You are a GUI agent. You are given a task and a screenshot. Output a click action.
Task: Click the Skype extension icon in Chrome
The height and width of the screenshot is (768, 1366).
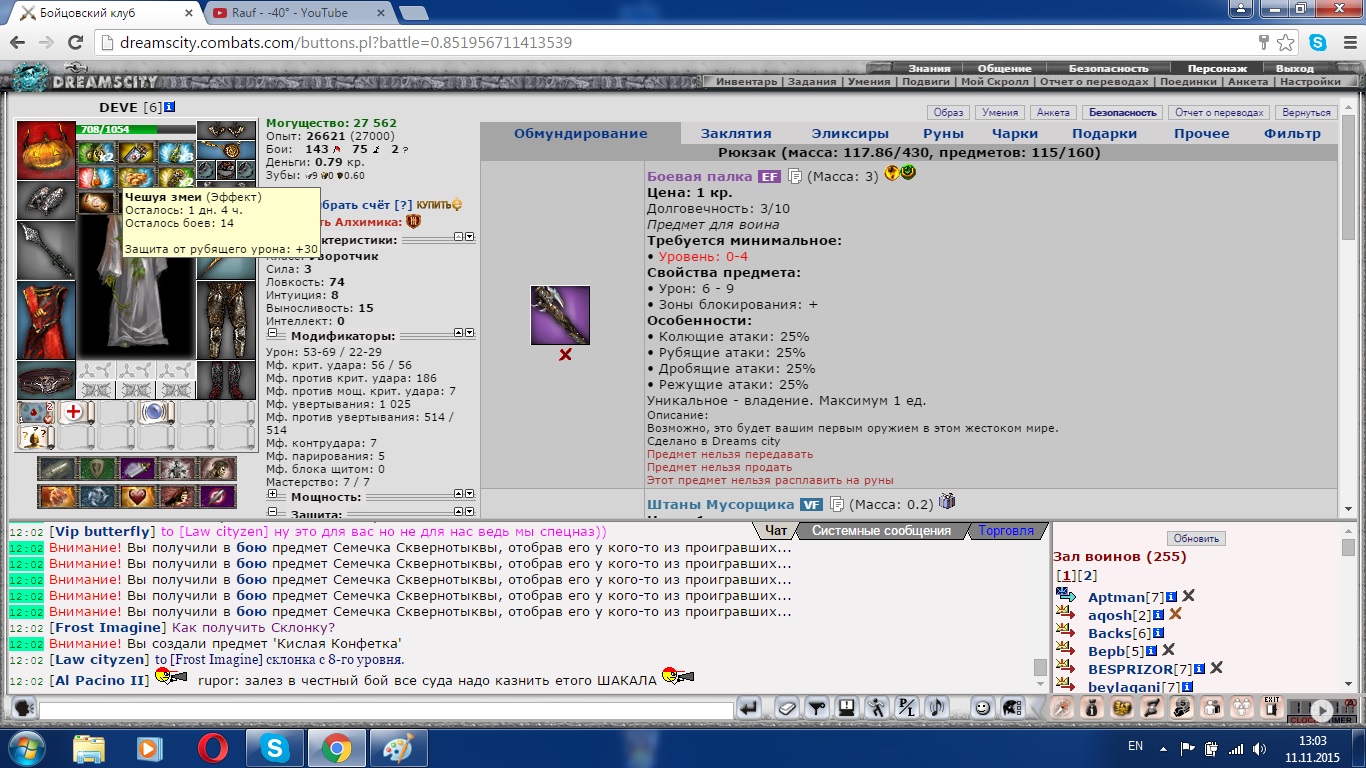coord(1318,43)
